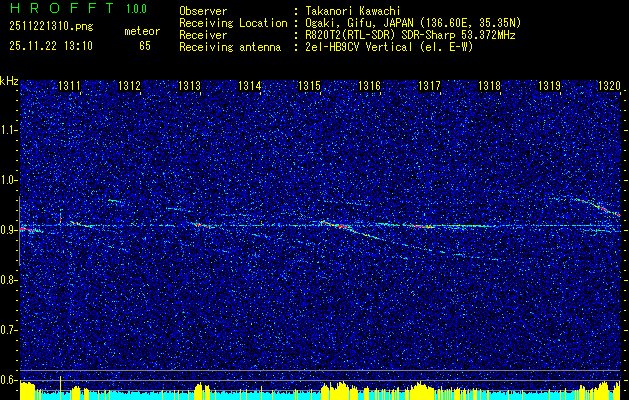Click the bright meteor echo after 1315

337,225
